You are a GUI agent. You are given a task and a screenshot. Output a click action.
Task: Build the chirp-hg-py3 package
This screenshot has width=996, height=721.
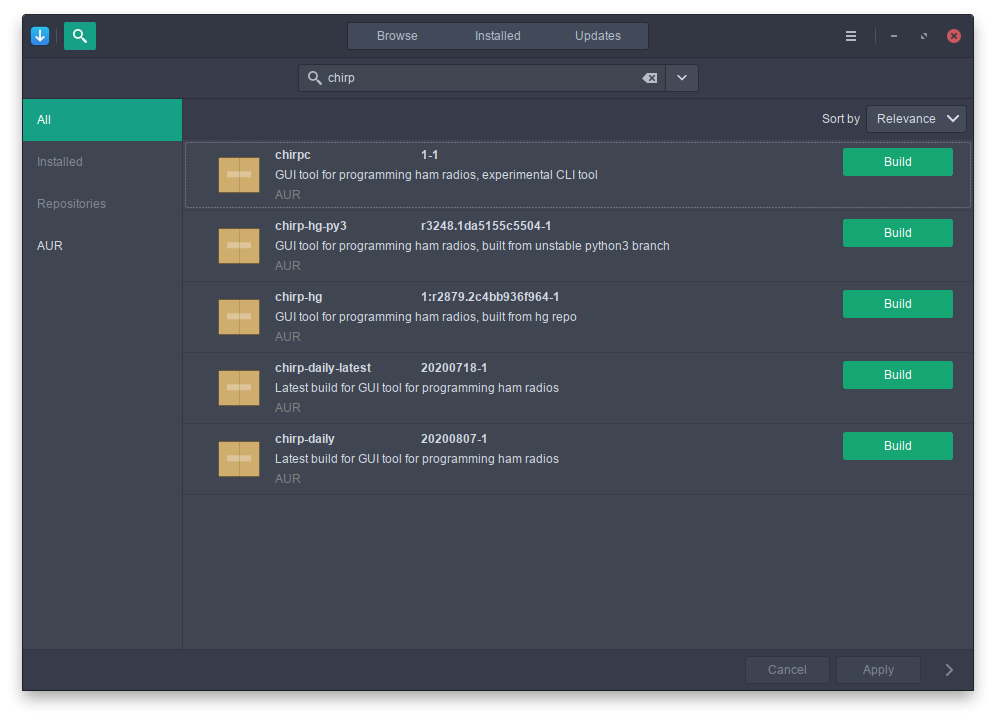(x=898, y=233)
